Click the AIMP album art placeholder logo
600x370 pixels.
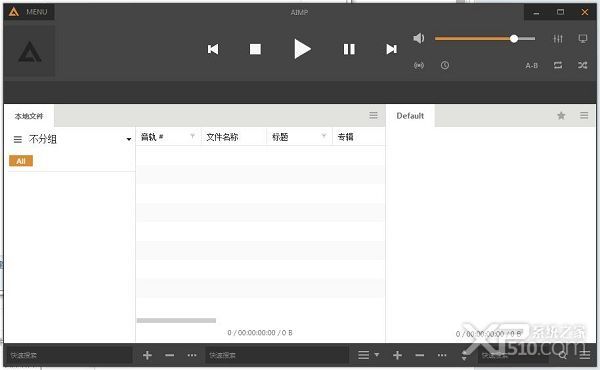tap(29, 52)
